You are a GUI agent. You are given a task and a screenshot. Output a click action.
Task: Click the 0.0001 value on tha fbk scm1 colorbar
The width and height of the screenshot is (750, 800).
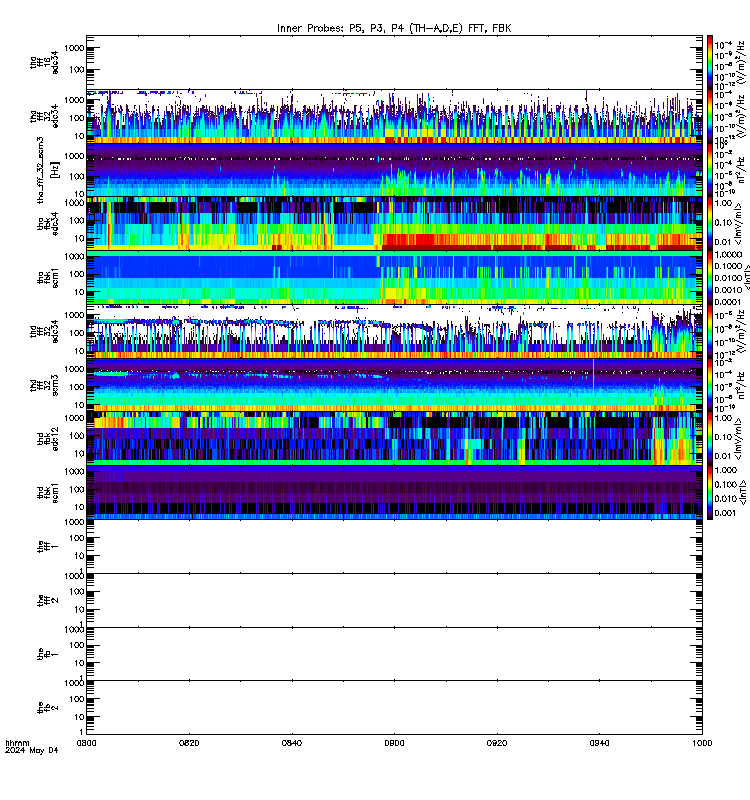(x=728, y=302)
